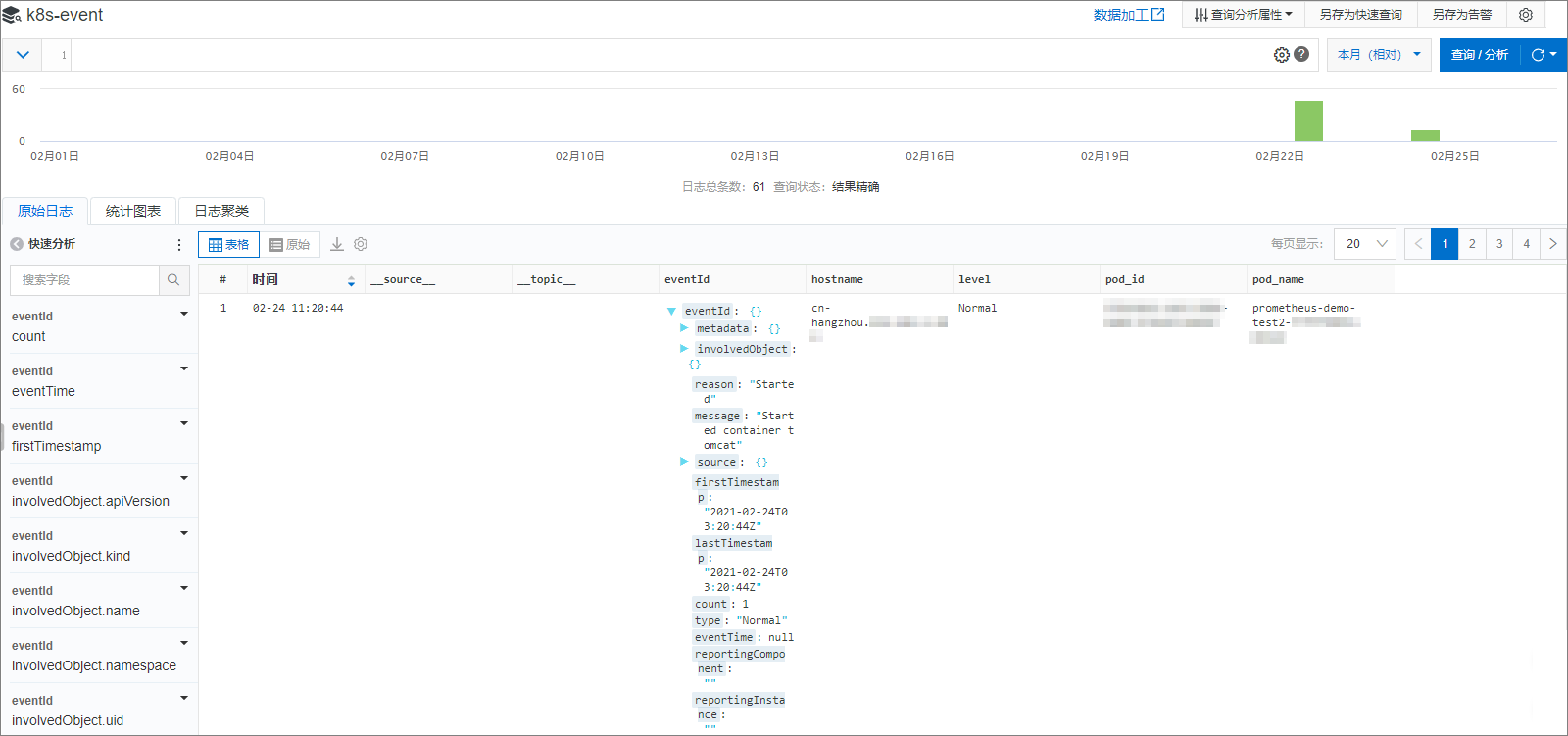
Task: Expand the source JSON node
Action: pos(684,462)
